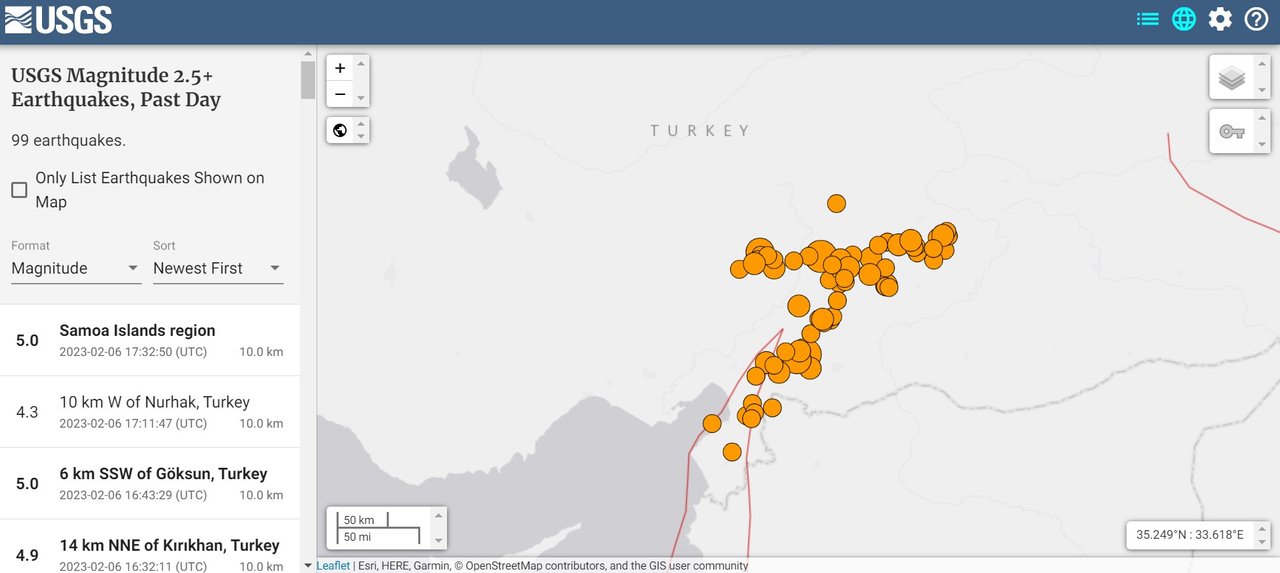Open the map legend key control
The image size is (1280, 573).
[1232, 131]
